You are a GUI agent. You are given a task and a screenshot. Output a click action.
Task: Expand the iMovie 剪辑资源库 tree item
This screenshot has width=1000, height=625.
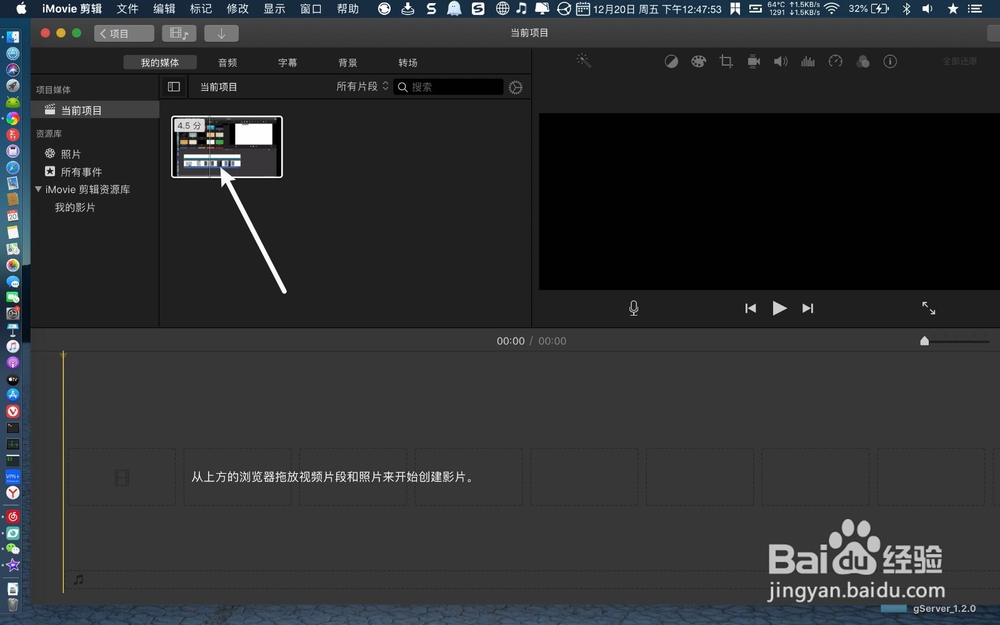click(39, 189)
